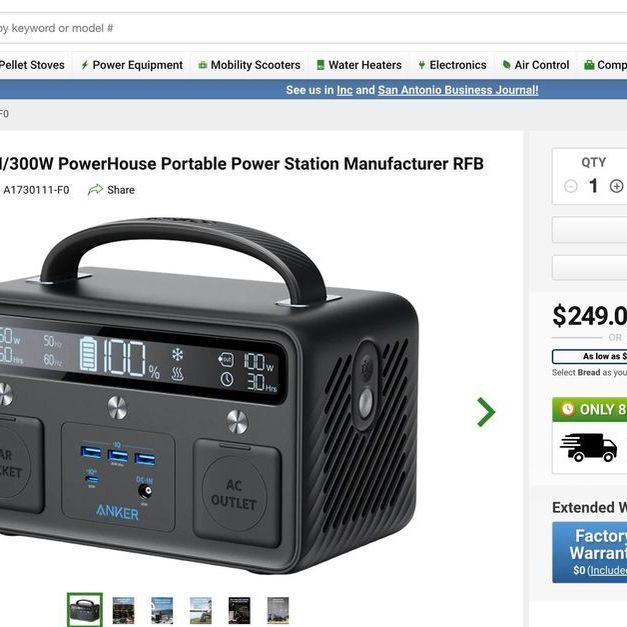The height and width of the screenshot is (627, 627).
Task: Follow the San Antonio Business Journal link
Action: pyautogui.click(x=458, y=90)
